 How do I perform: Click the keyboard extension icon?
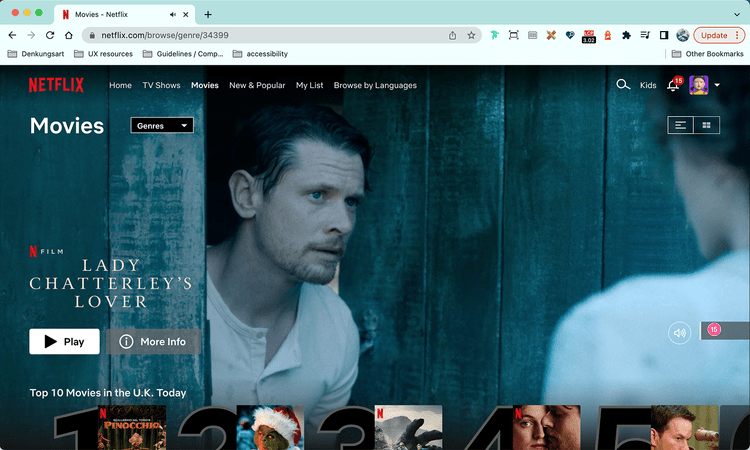[532, 35]
